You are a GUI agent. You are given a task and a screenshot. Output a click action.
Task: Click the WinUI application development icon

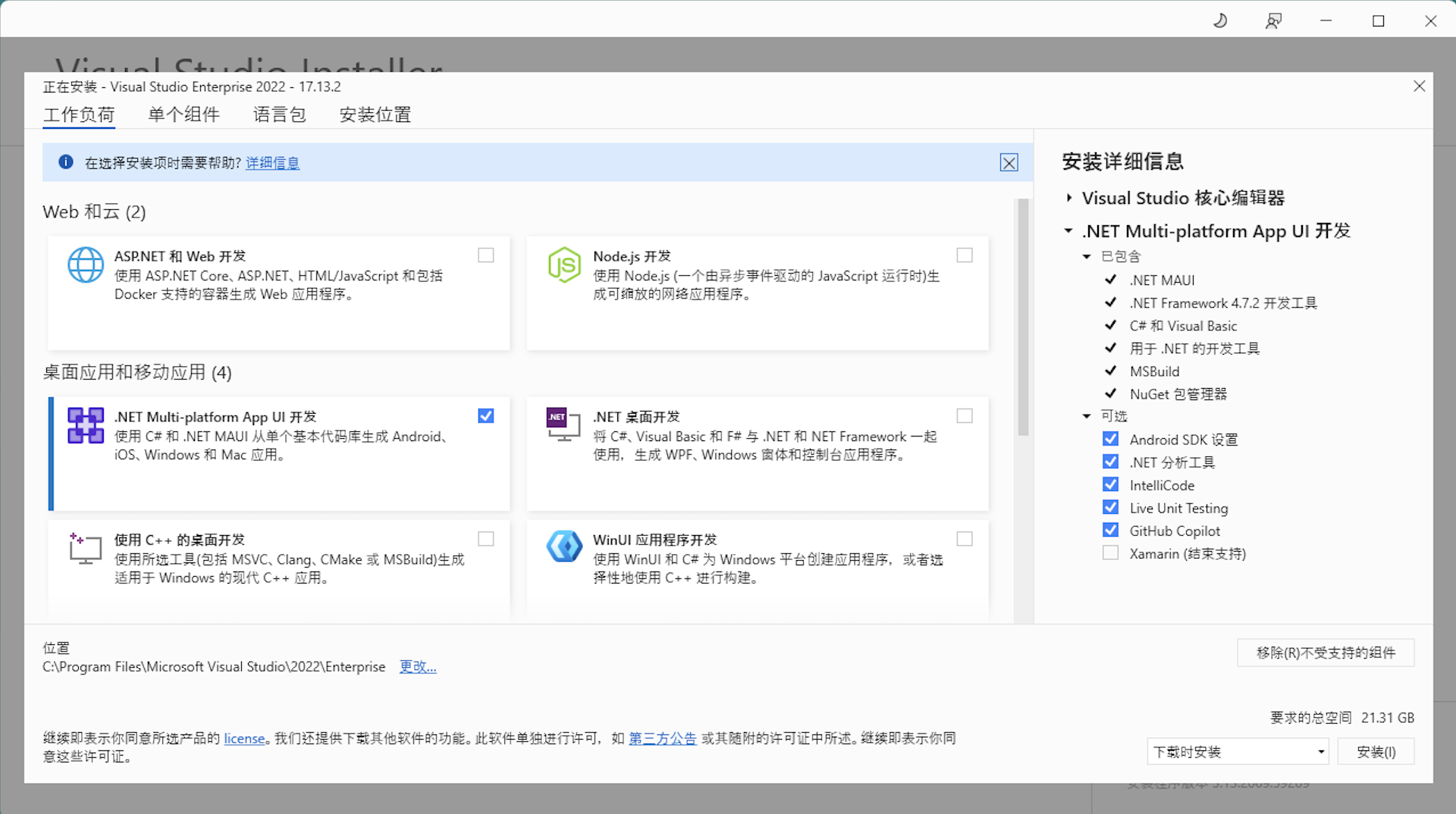tap(564, 546)
